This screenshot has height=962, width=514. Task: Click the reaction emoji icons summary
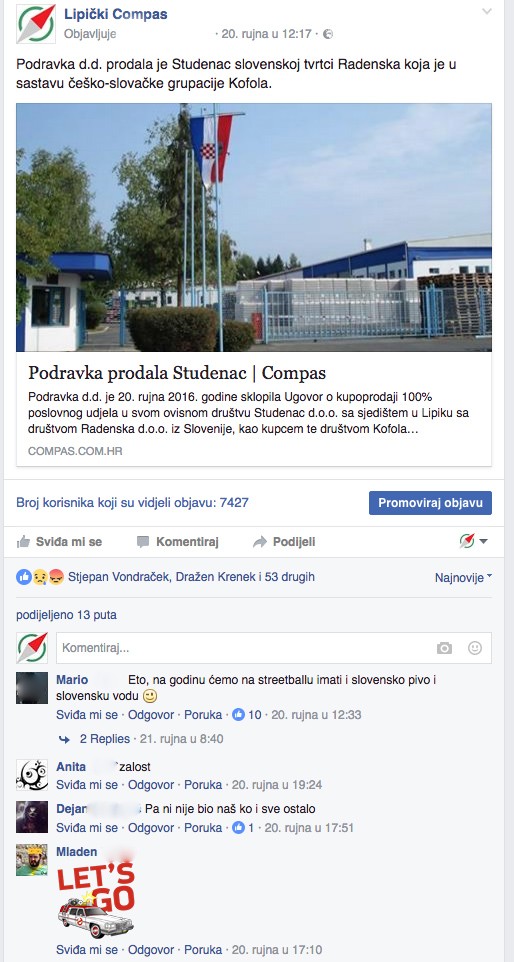pyautogui.click(x=40, y=577)
